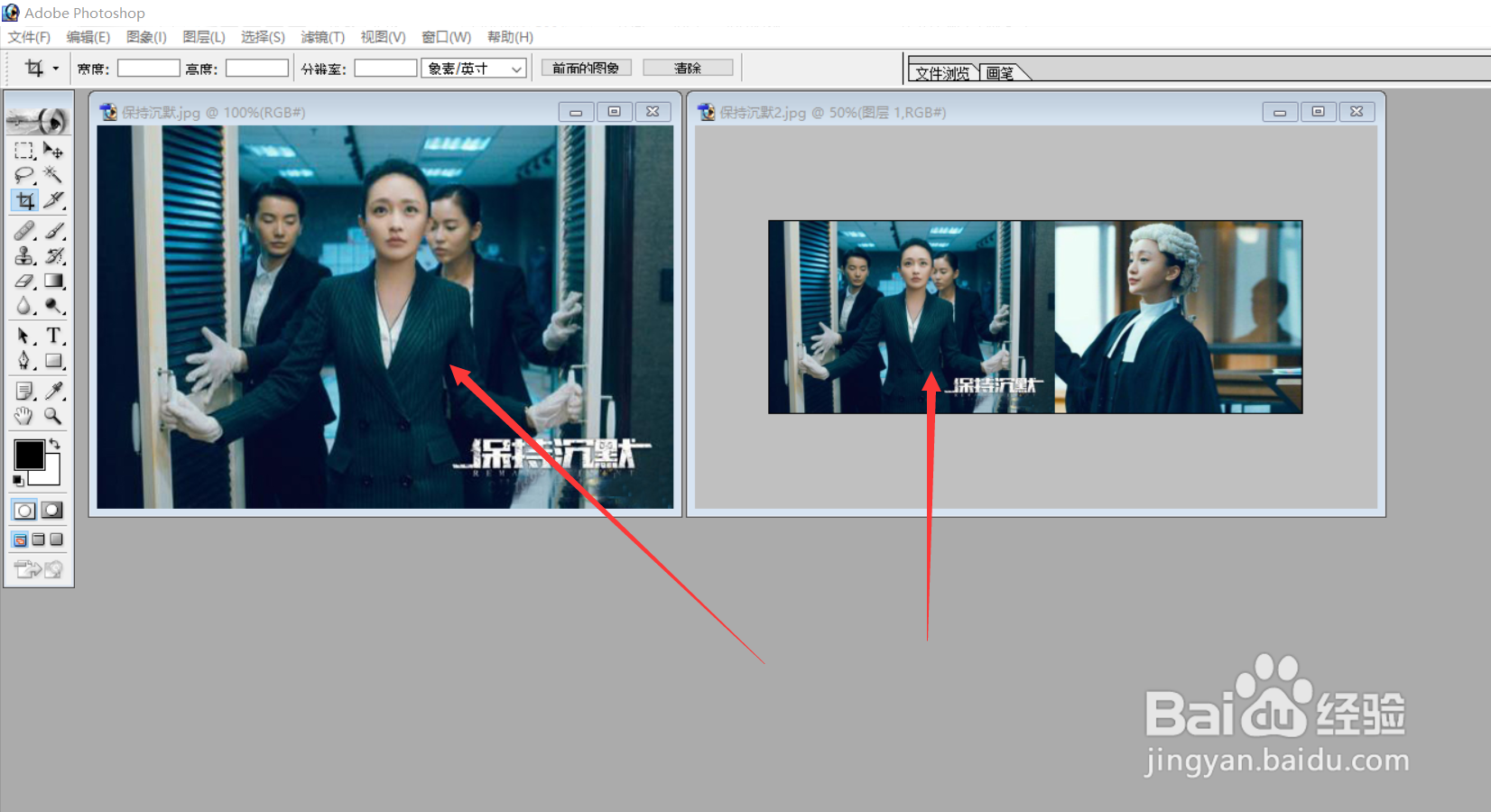
Task: Open 文件(F) menu
Action: click(x=29, y=37)
